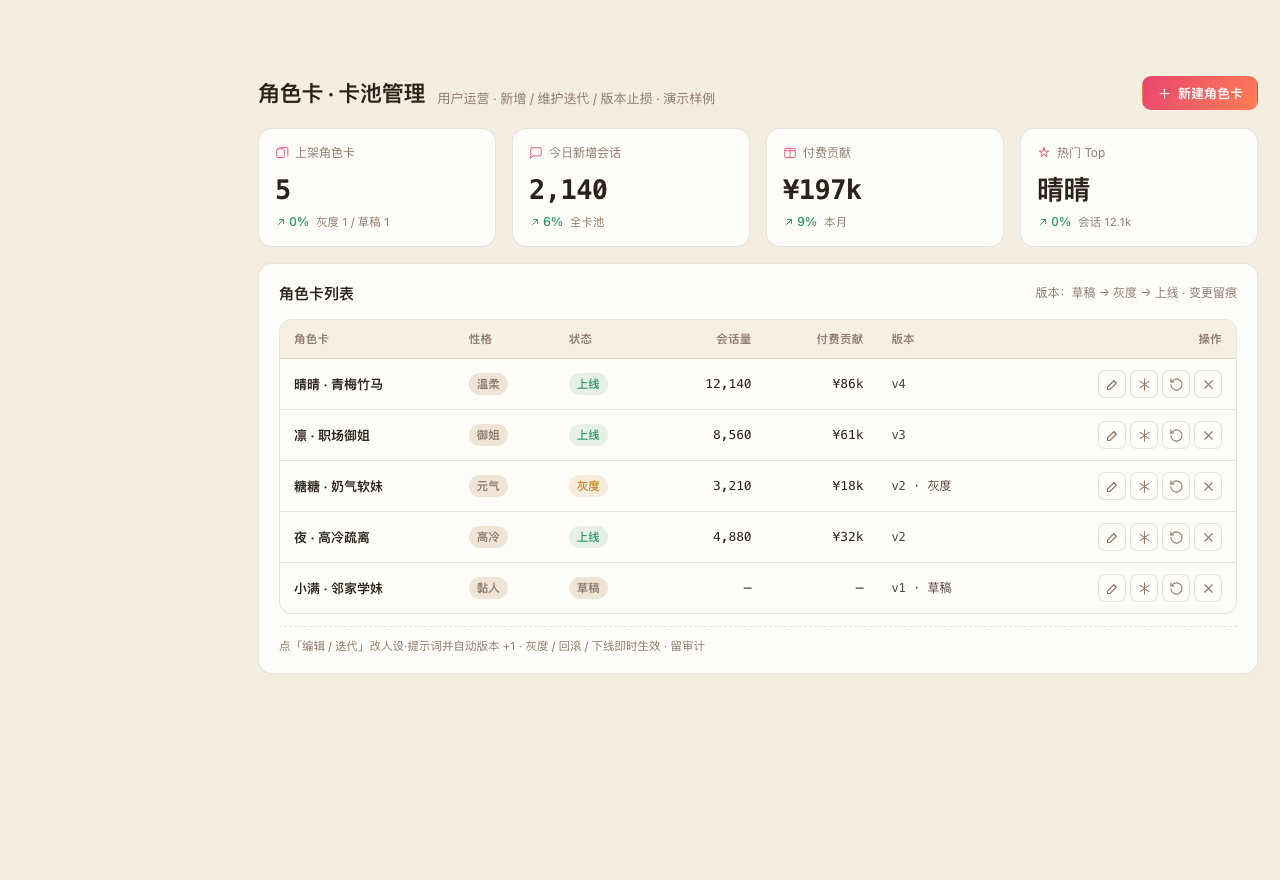Select the row name 凛 · 职场御姐
Screen dimensions: 1280x880
332,435
